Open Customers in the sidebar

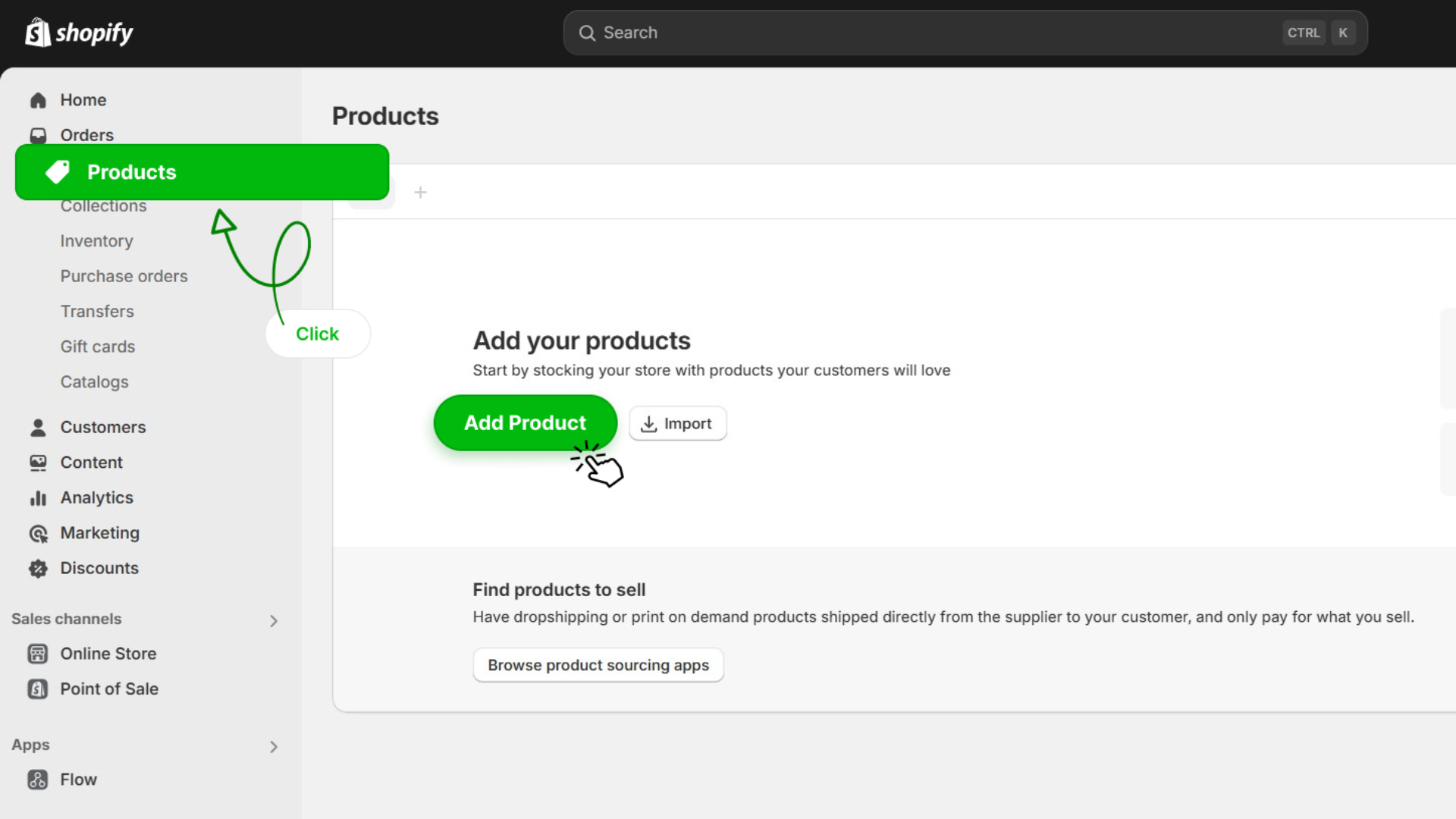(103, 428)
